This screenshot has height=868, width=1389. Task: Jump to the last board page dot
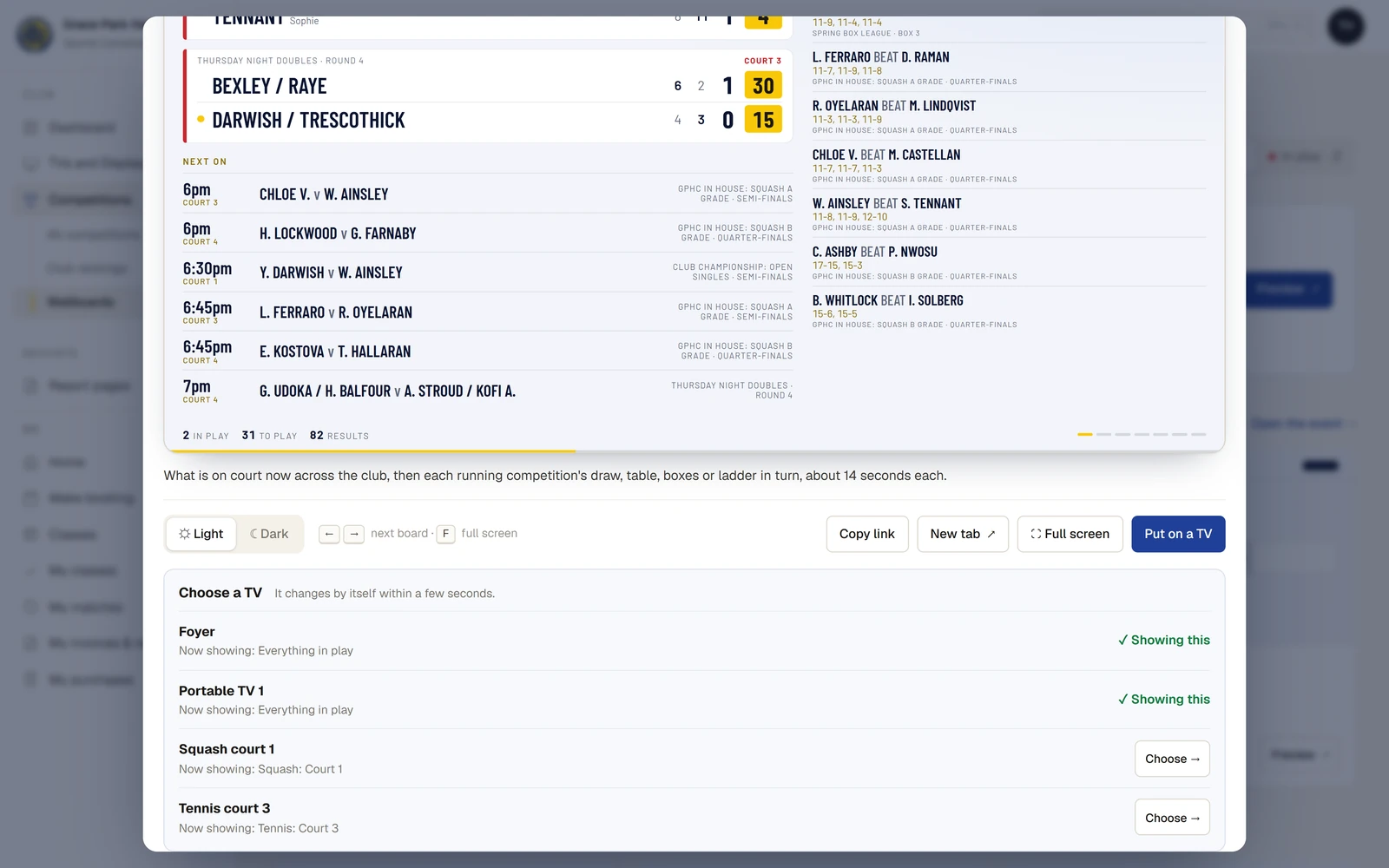point(1199,434)
